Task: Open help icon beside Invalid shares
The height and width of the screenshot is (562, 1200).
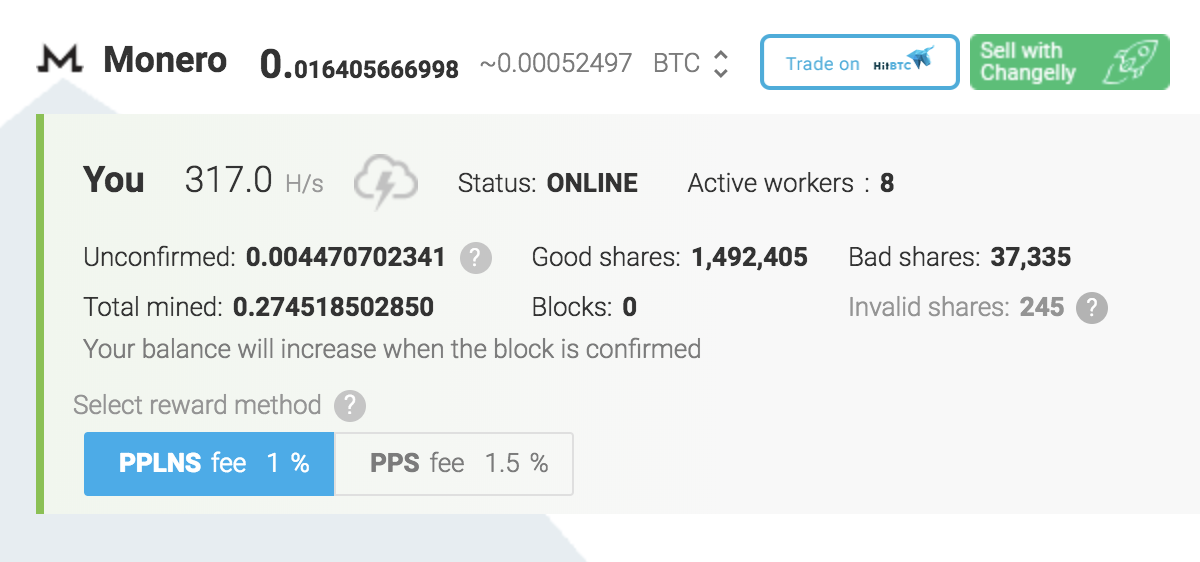Action: coord(1092,308)
